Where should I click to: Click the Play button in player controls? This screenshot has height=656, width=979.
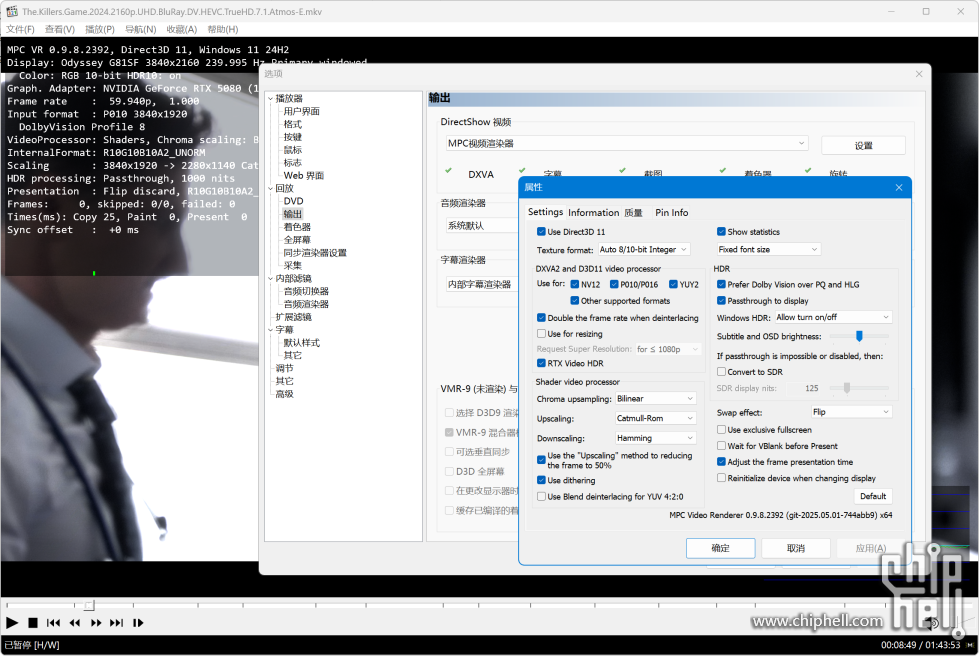[12, 622]
